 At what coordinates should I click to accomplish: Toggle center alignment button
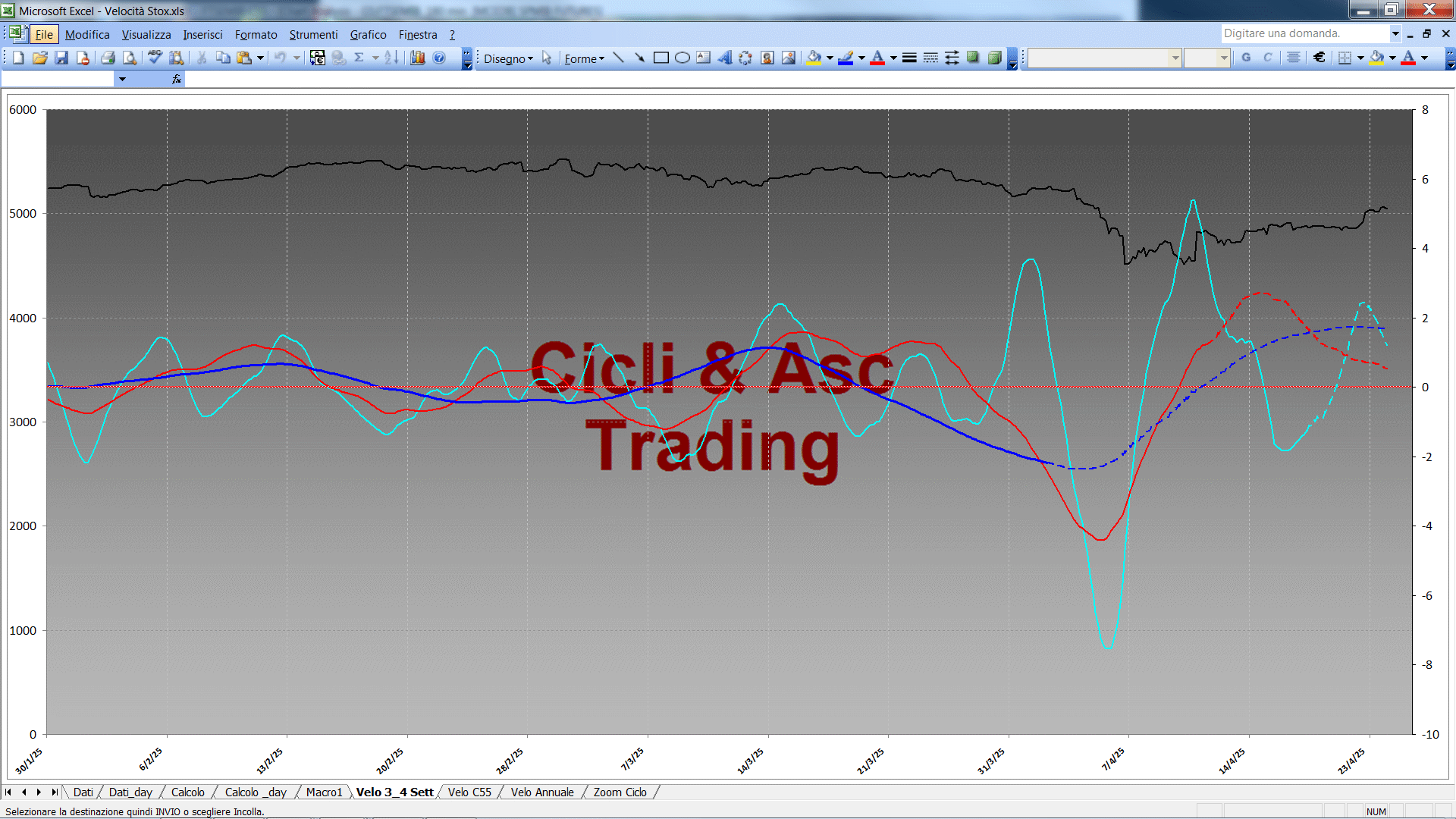tap(1294, 58)
